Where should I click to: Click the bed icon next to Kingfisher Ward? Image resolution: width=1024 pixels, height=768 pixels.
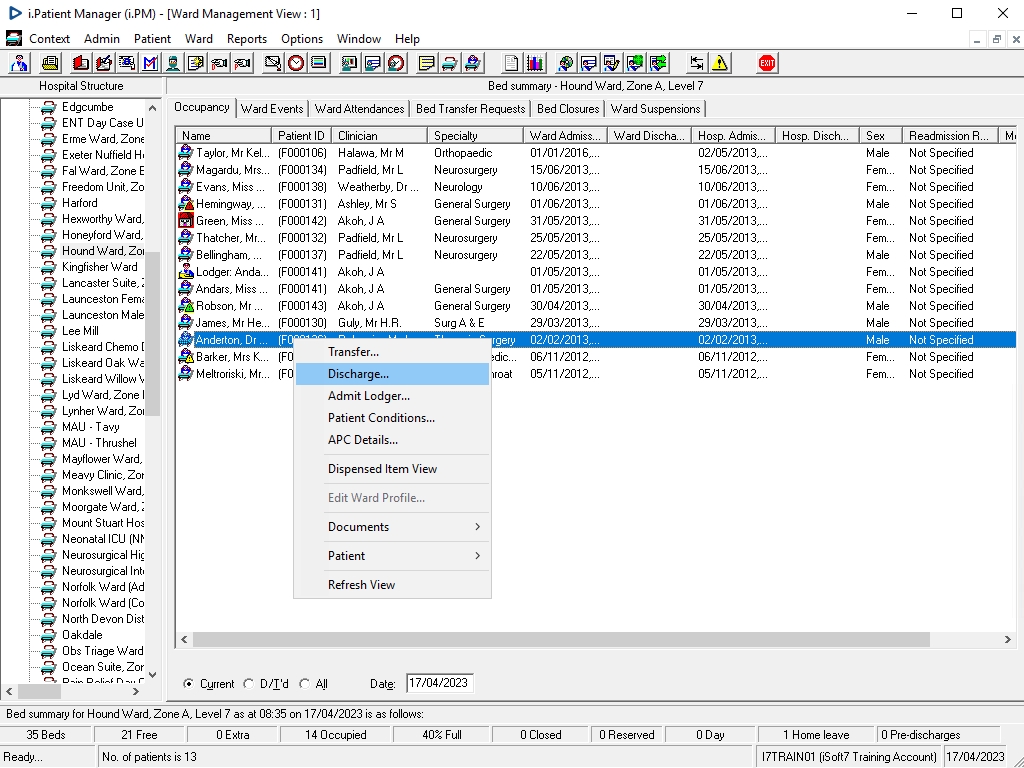click(x=48, y=267)
